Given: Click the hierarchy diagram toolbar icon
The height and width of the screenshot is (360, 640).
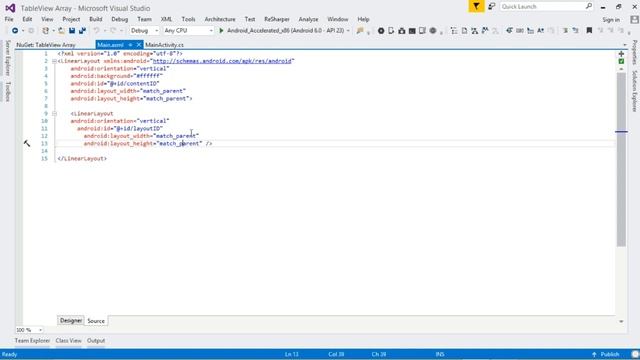Looking at the screenshot, I should click(474, 31).
